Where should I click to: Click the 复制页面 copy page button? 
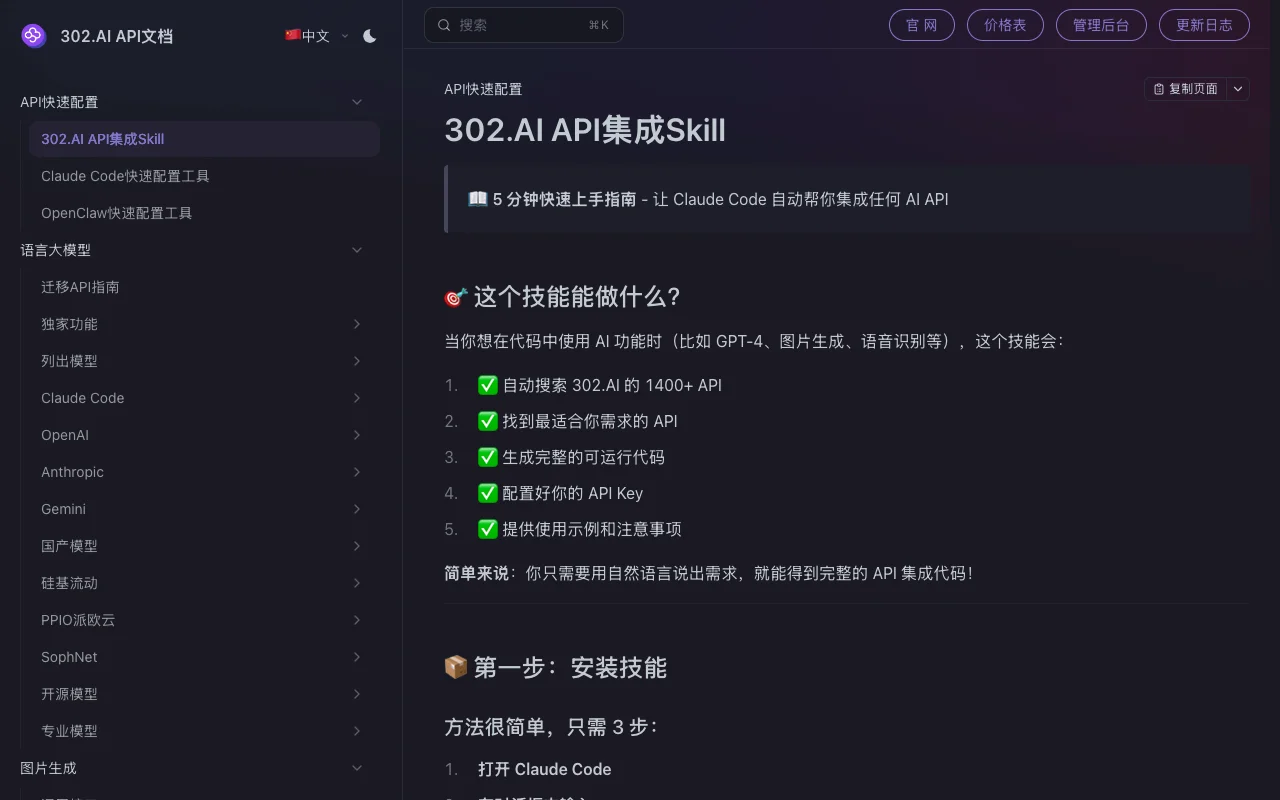click(1186, 89)
